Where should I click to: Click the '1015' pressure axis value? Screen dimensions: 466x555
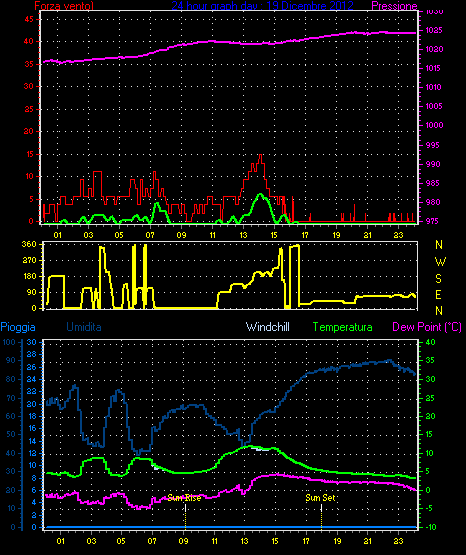[x=433, y=68]
